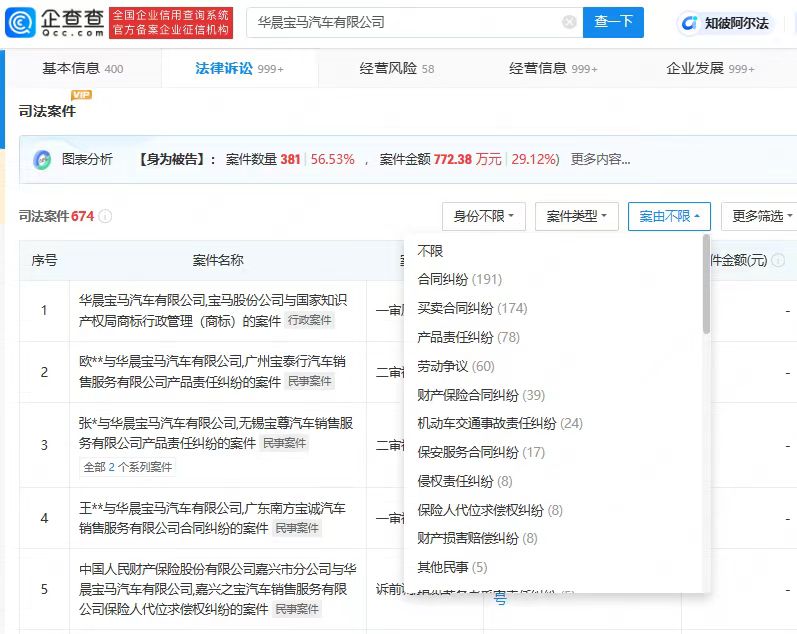The height and width of the screenshot is (634, 797).
Task: Select 合同纠纷 (191) from the list
Action: pos(459,280)
